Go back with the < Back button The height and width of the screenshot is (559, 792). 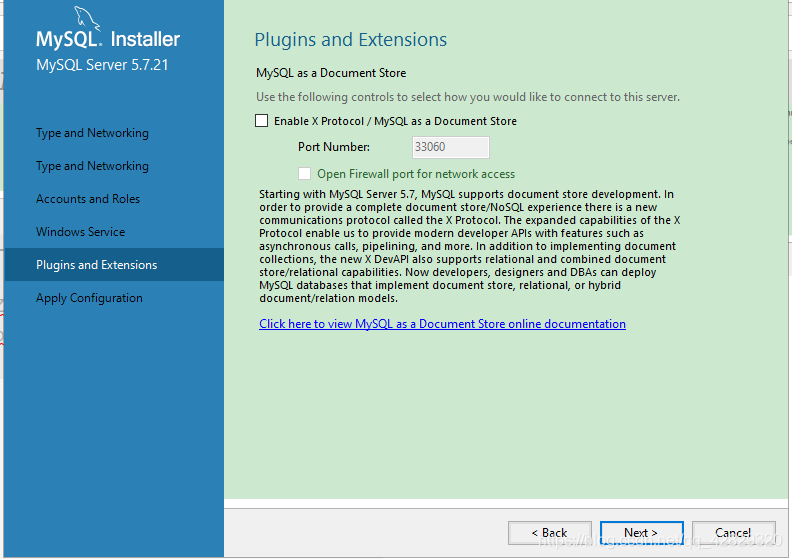coord(550,533)
